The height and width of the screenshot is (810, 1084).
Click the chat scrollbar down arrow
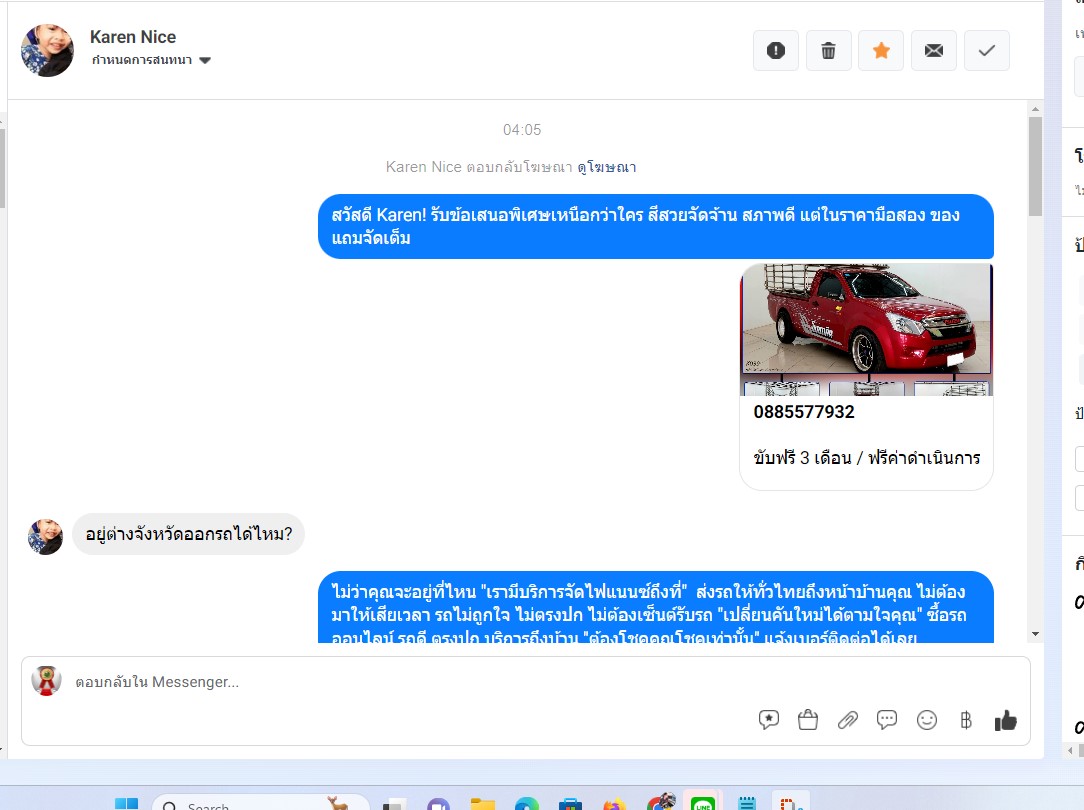[1035, 634]
